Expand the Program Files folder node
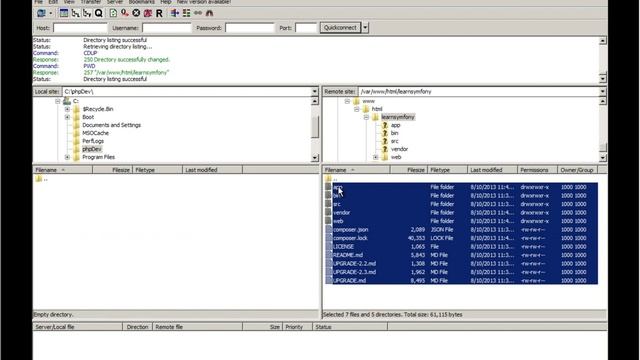 click(x=67, y=157)
